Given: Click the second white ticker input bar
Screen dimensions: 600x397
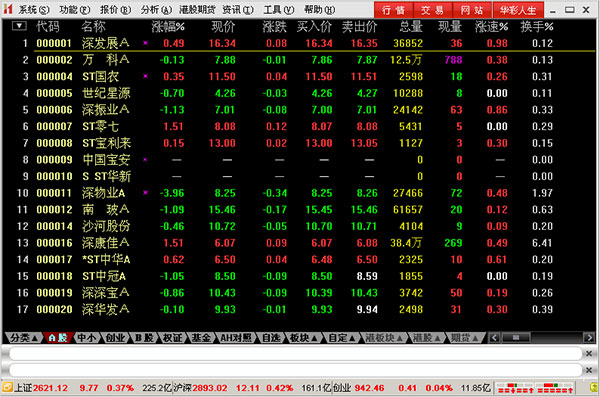Looking at the screenshot, I should point(295,370).
